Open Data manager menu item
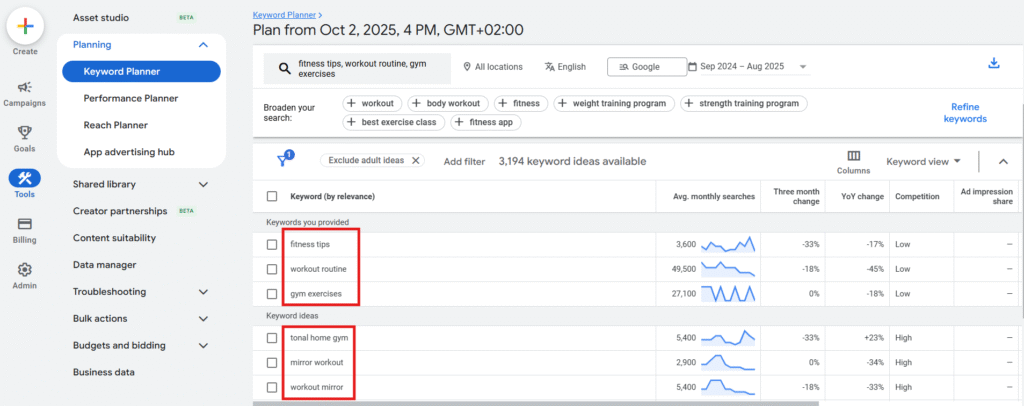 [104, 265]
